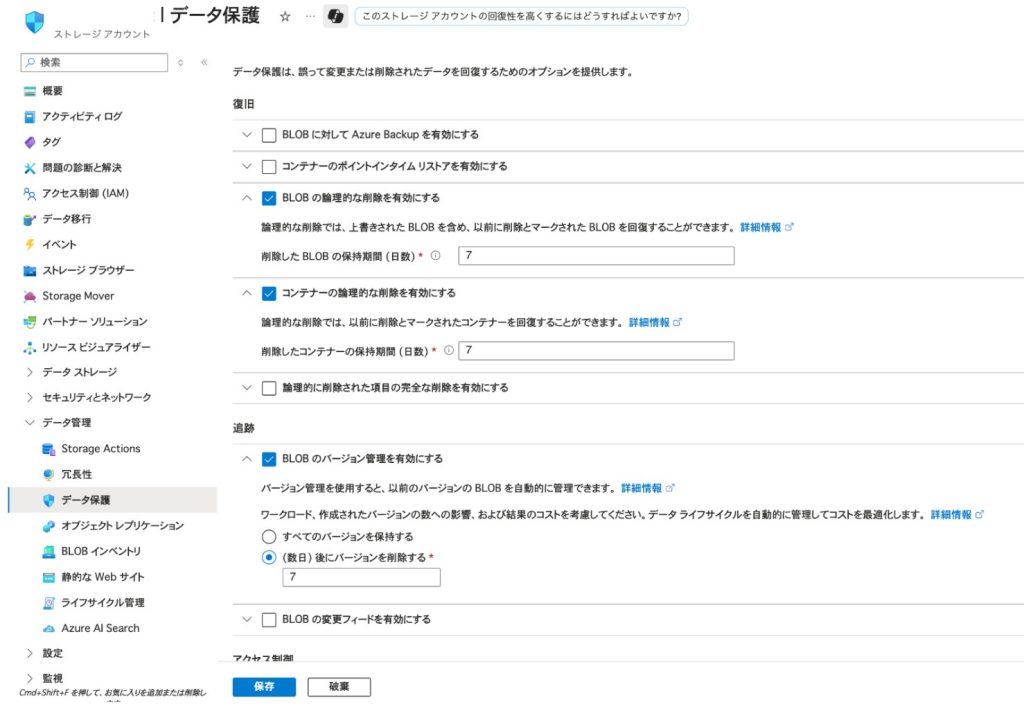
Task: Collapse sidebar with double chevron icon
Action: (204, 62)
